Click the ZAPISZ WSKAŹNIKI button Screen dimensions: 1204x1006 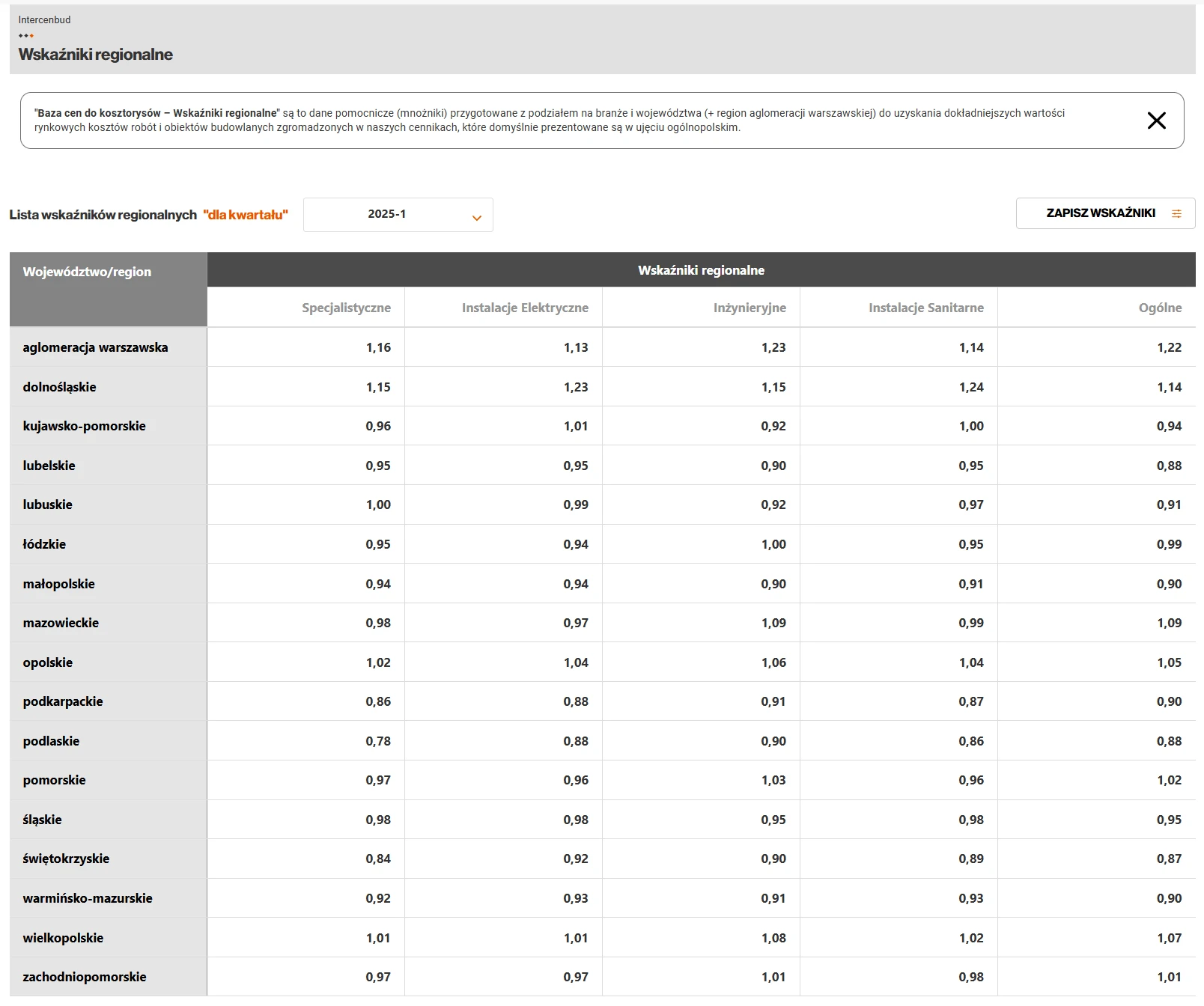1105,213
